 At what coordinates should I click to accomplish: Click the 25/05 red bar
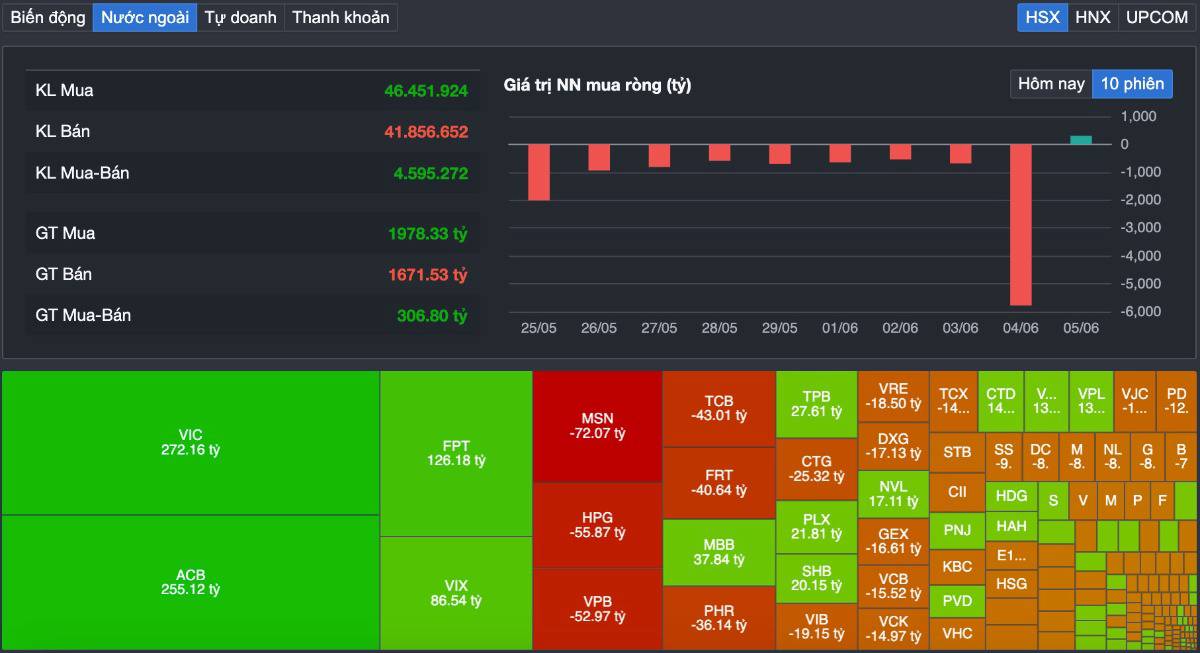coord(539,172)
